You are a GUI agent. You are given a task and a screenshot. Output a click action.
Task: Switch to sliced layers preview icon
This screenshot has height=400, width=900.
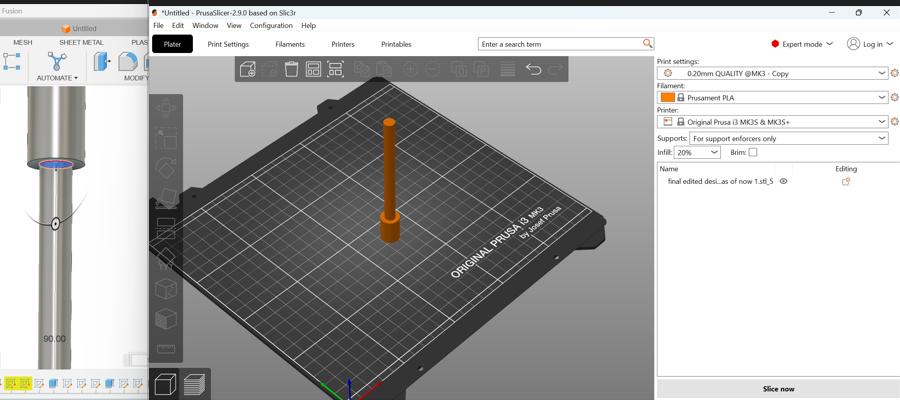tap(194, 385)
